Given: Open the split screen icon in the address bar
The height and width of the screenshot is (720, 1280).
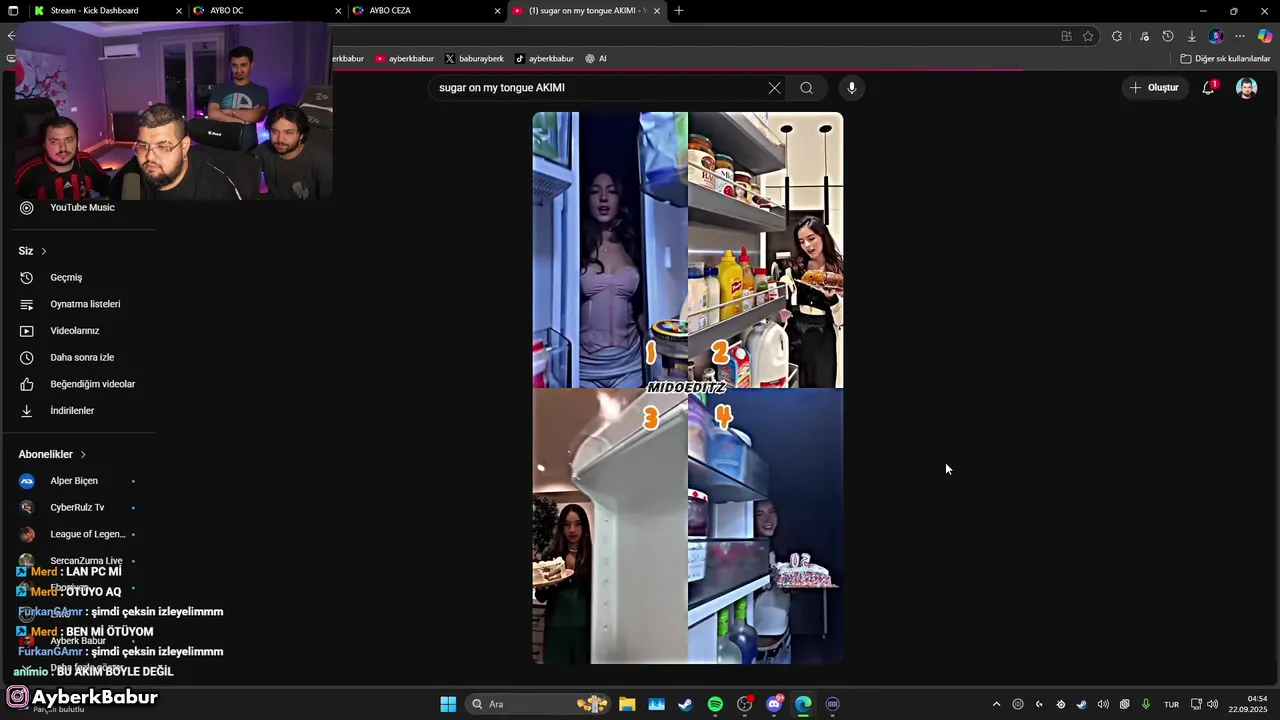Looking at the screenshot, I should click(x=1066, y=36).
